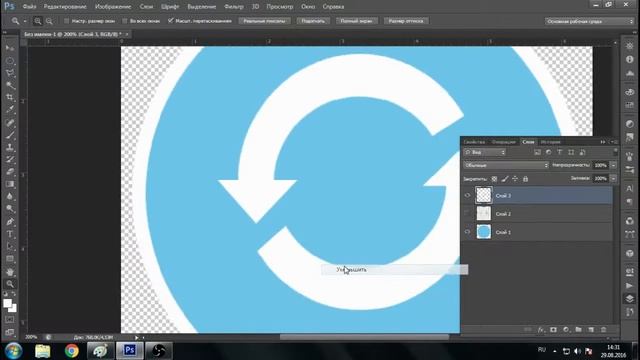640x360 pixels.
Task: Toggle lock all padlock icon
Action: tap(526, 179)
